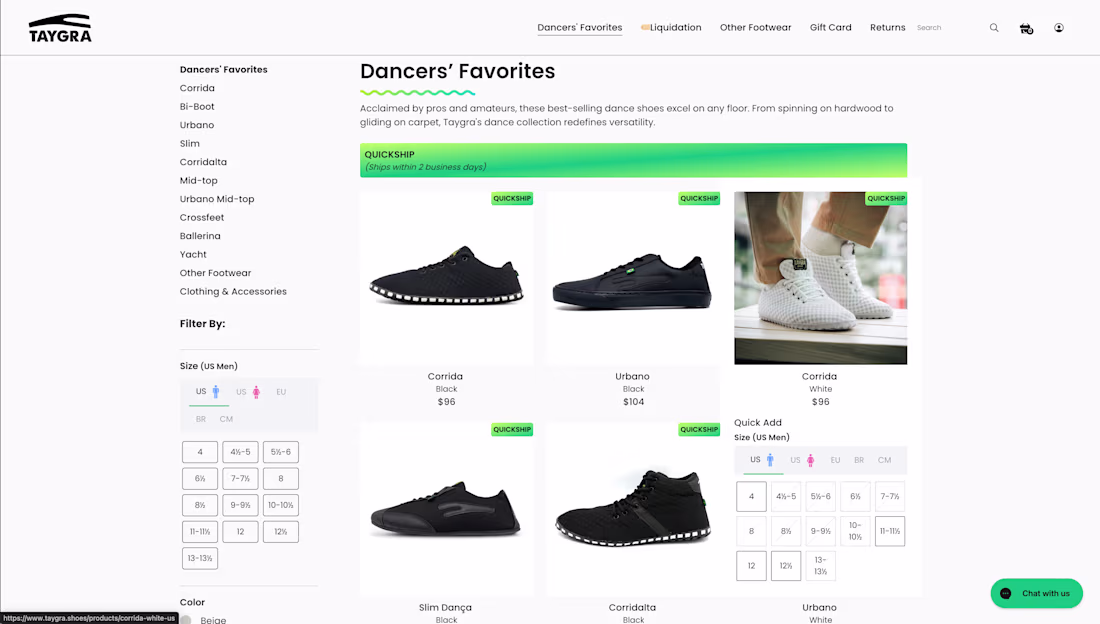Viewport: 1100px width, 624px height.
Task: Open the shopping cart icon
Action: coord(1026,28)
